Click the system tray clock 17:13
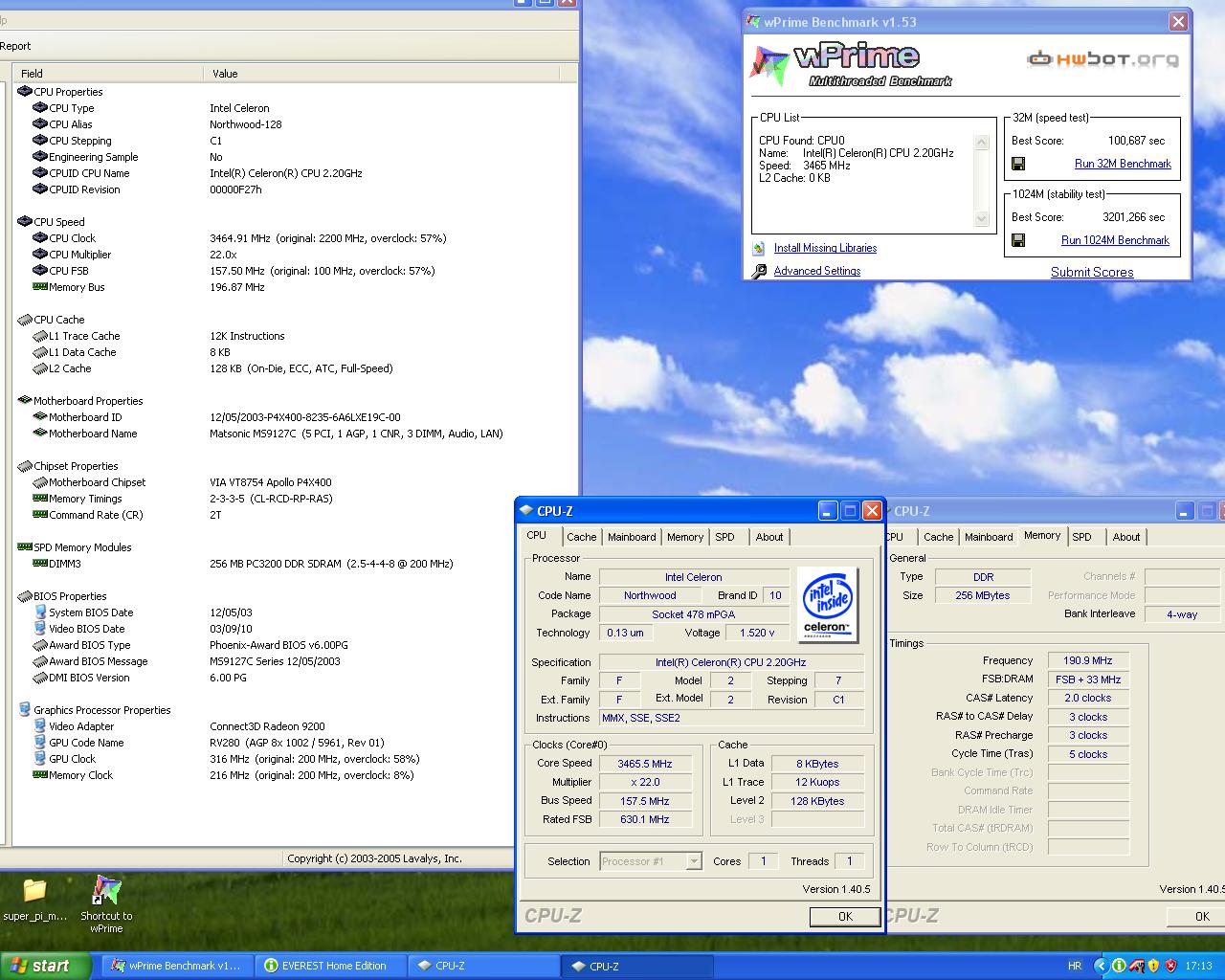This screenshot has width=1225, height=980. [x=1198, y=967]
